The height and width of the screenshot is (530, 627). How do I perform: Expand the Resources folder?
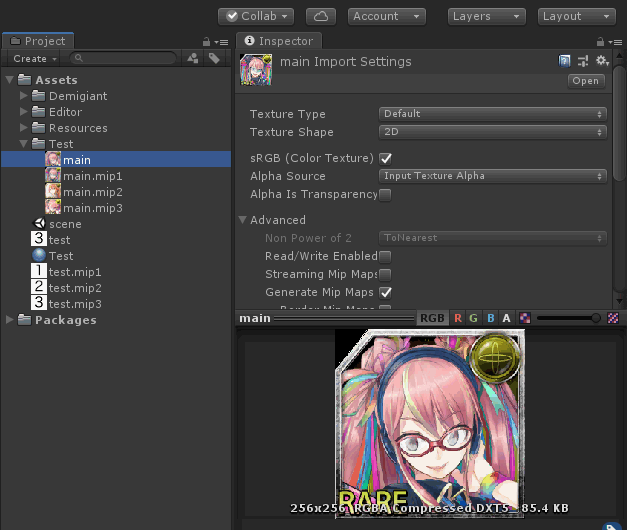point(24,128)
